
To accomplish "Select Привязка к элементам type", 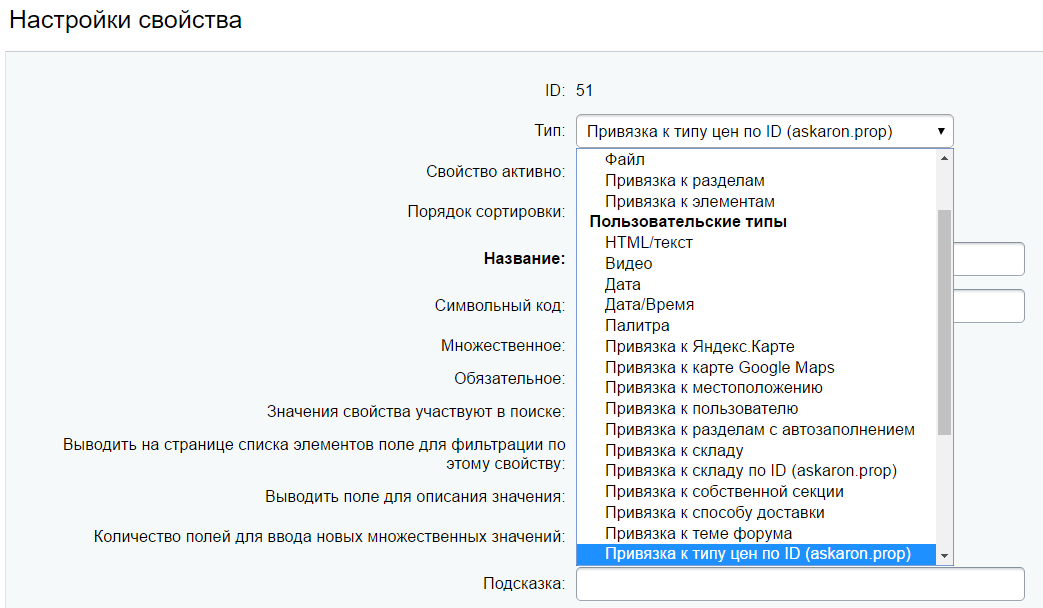I will point(689,202).
